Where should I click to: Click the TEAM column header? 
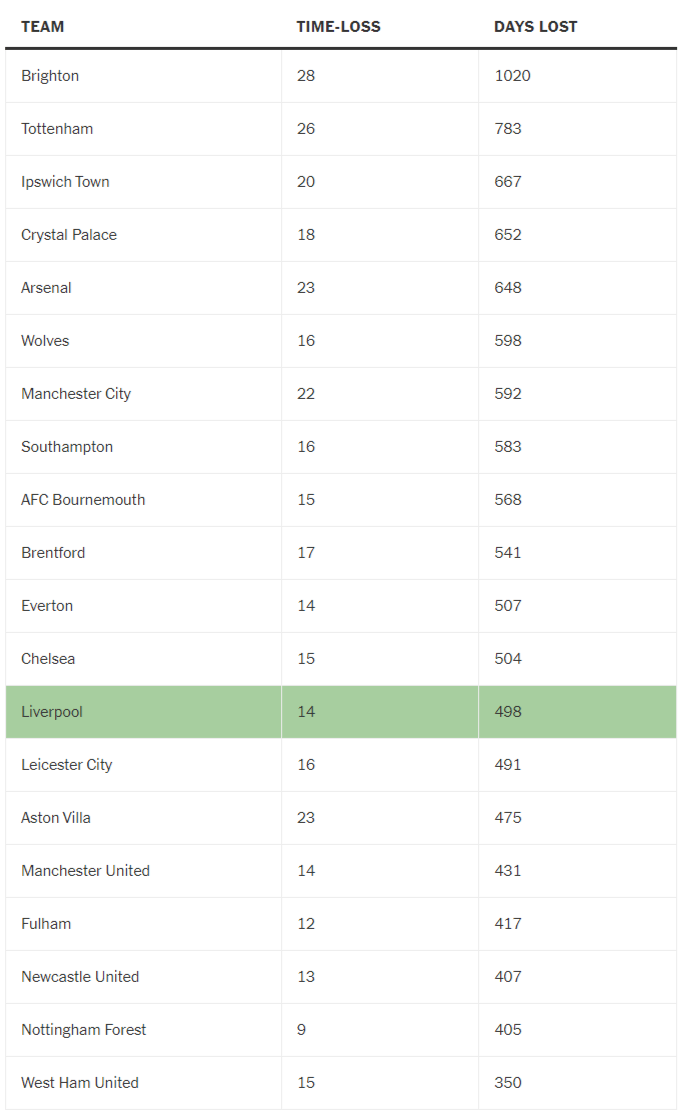[x=42, y=27]
